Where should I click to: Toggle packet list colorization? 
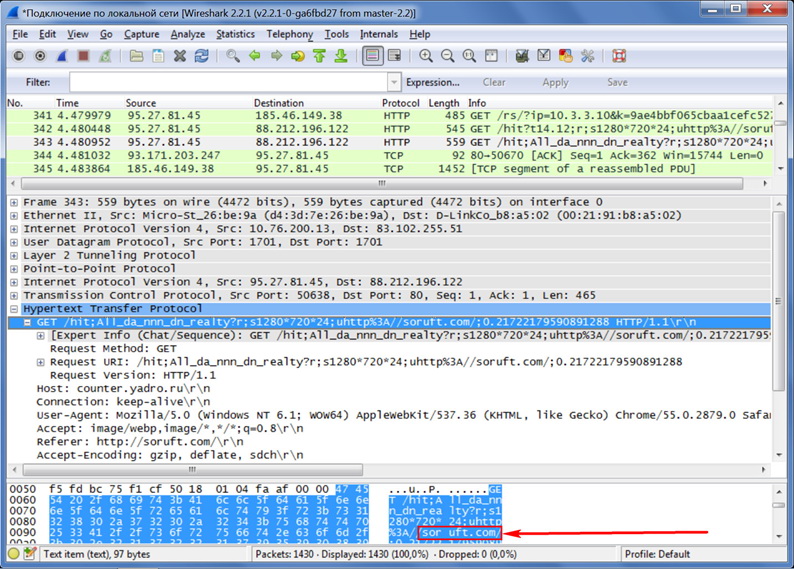coord(372,57)
